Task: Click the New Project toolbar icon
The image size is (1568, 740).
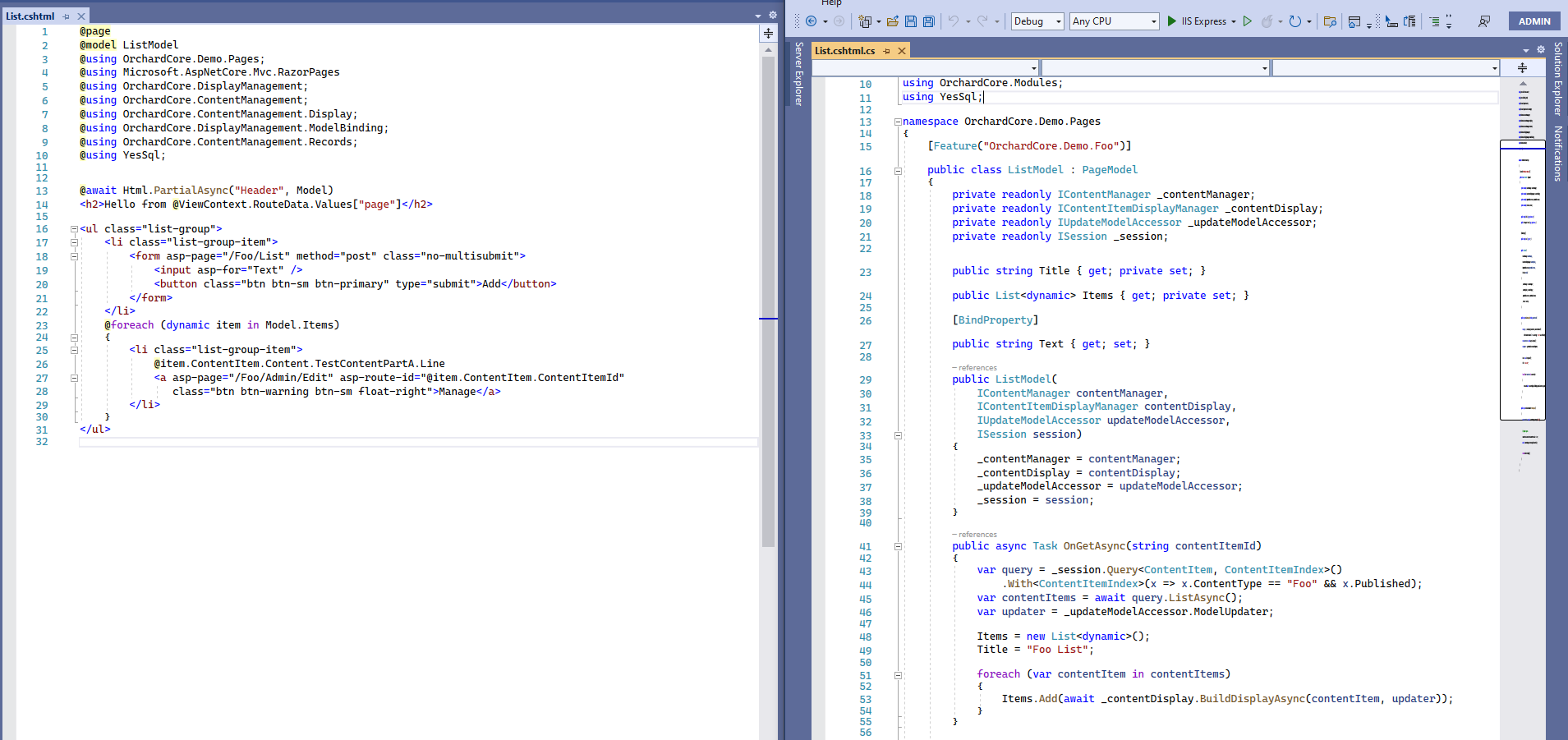Action: tap(865, 21)
